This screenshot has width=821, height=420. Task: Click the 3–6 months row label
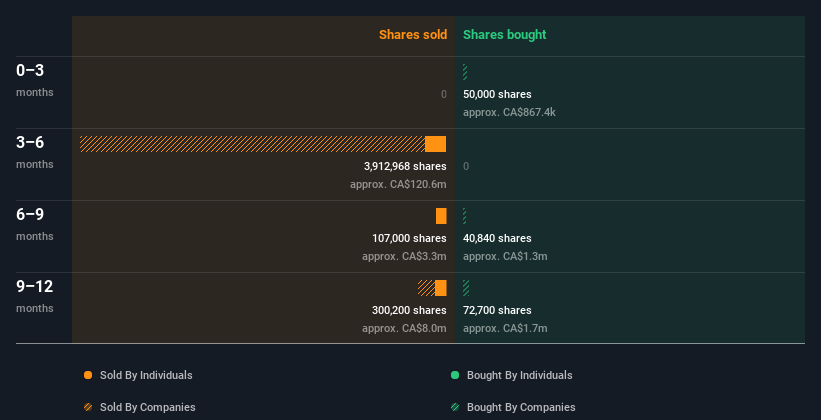point(35,152)
